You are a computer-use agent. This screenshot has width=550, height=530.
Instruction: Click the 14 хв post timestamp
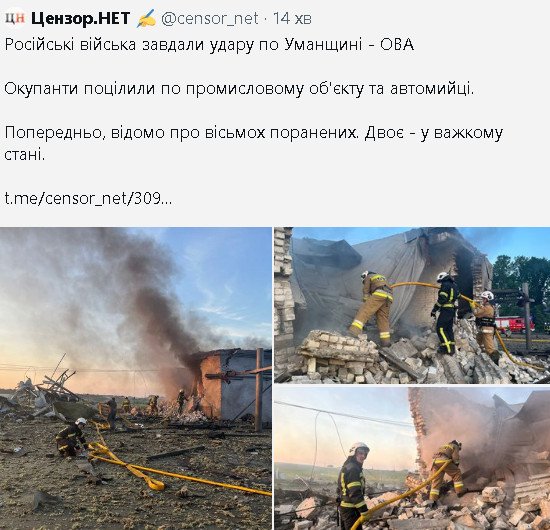click(292, 19)
